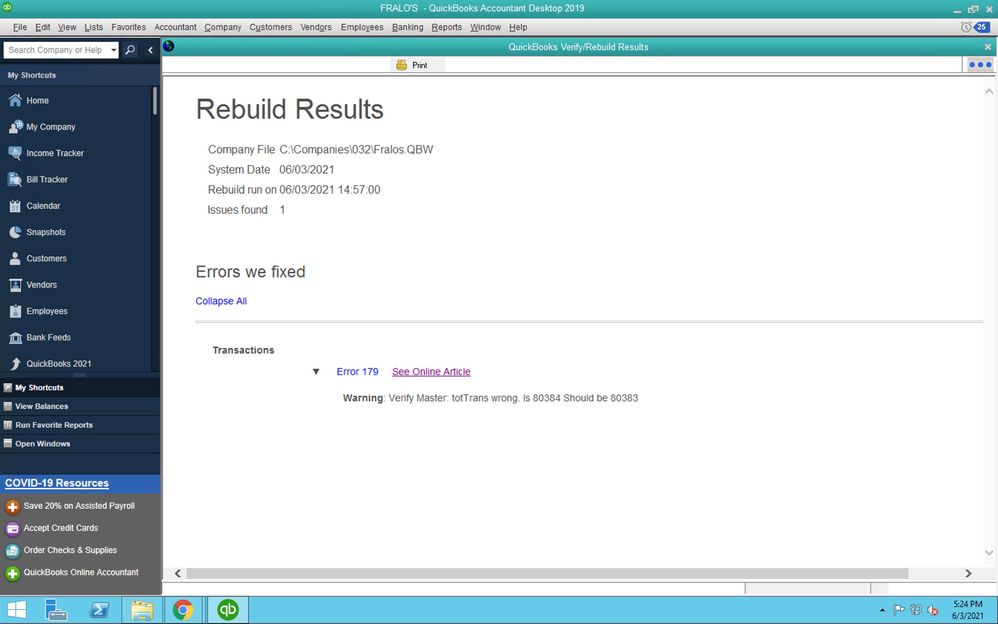Collapse the Error 179 triangle
This screenshot has height=624, width=998.
click(316, 372)
